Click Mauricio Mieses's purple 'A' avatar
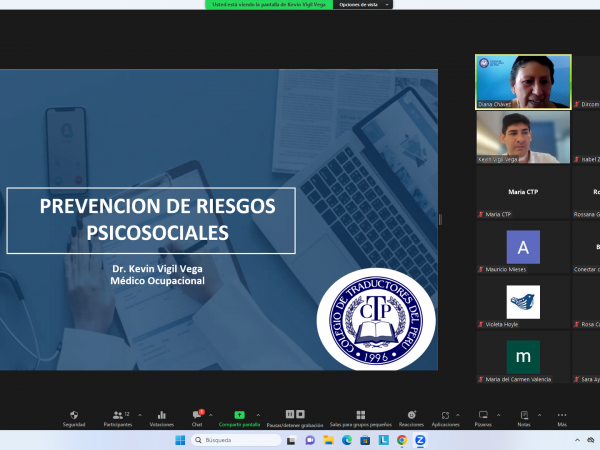The height and width of the screenshot is (450, 600). point(523,247)
